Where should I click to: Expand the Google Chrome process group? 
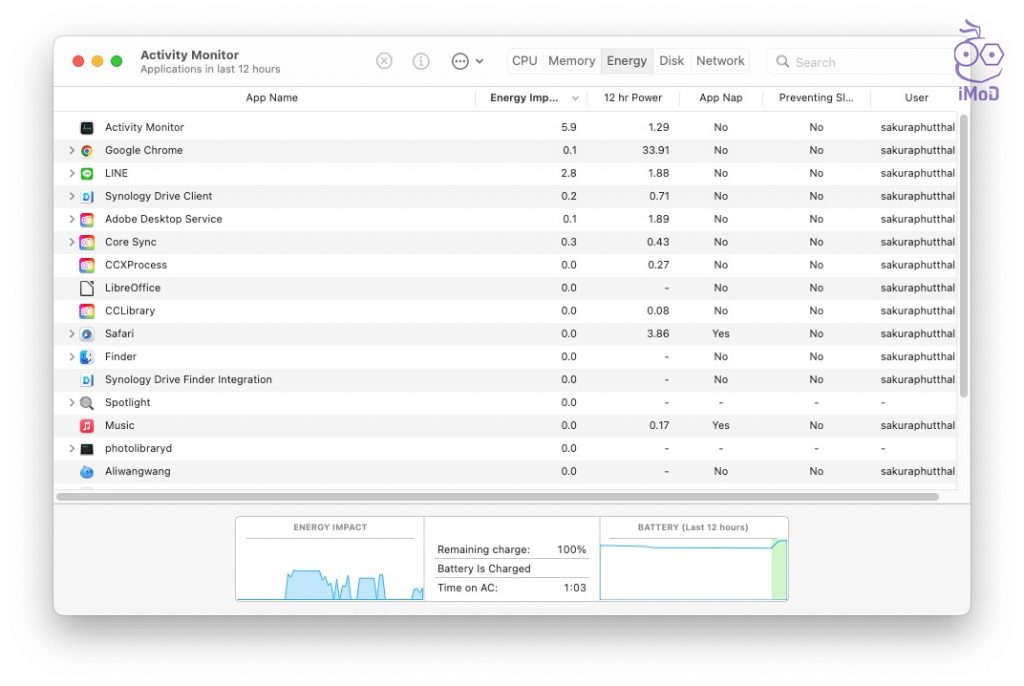[x=70, y=150]
